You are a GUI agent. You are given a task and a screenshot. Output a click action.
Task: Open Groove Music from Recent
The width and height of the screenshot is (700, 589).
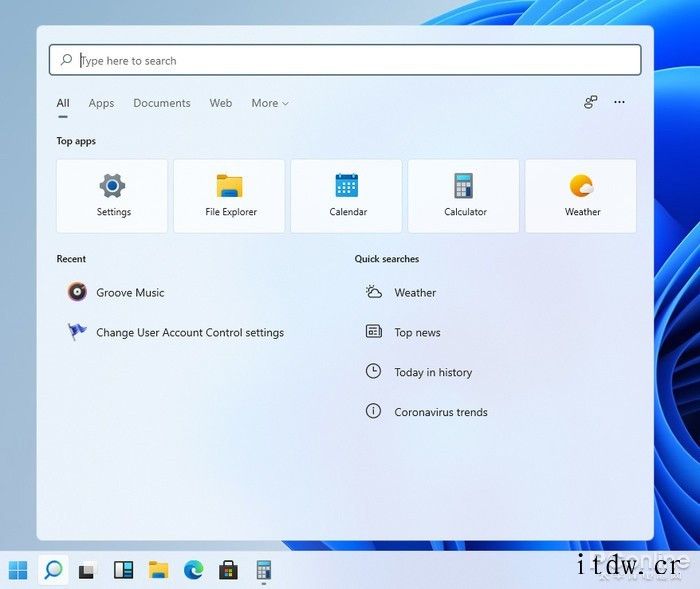click(116, 292)
